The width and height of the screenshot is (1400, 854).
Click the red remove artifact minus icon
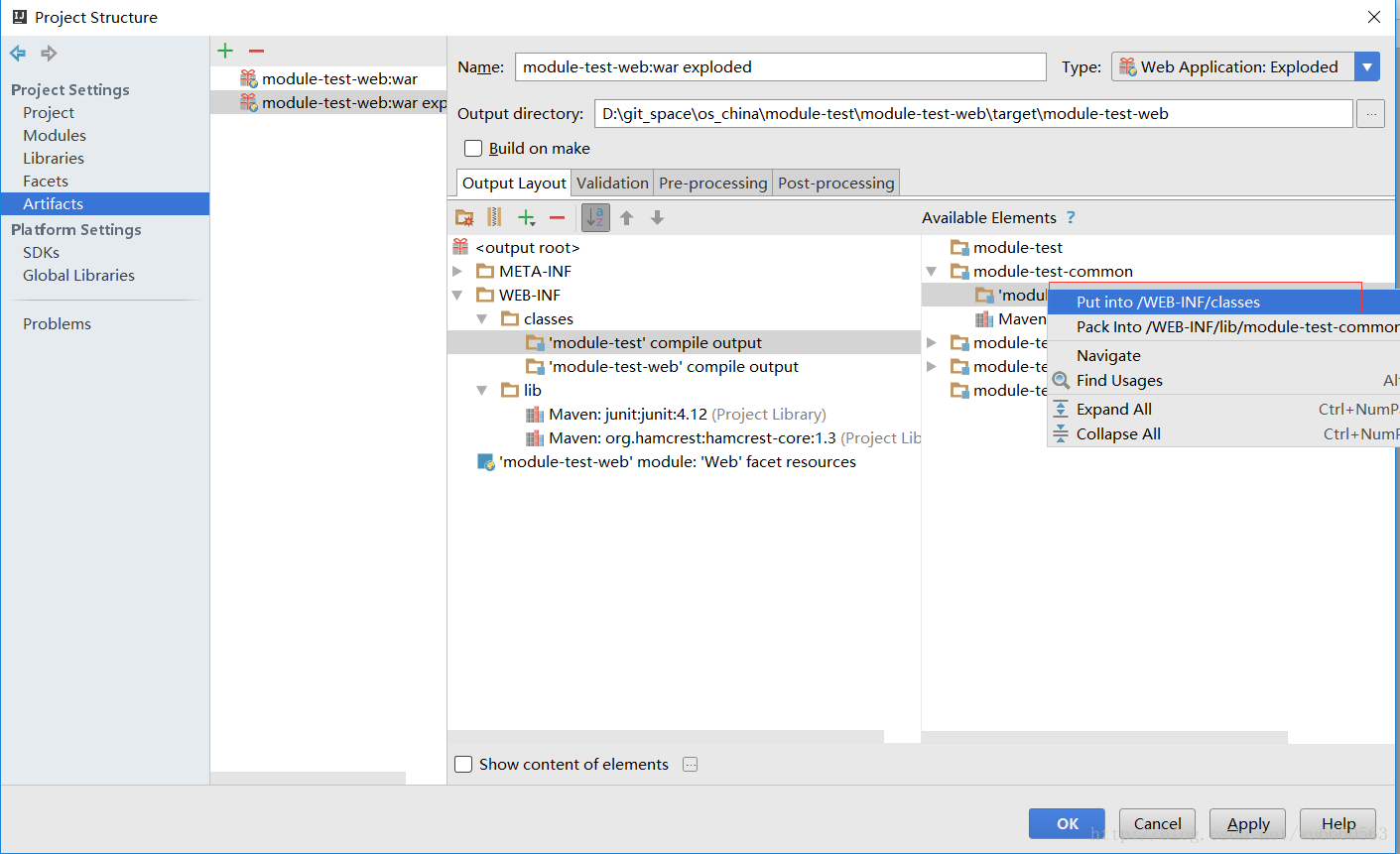(257, 51)
